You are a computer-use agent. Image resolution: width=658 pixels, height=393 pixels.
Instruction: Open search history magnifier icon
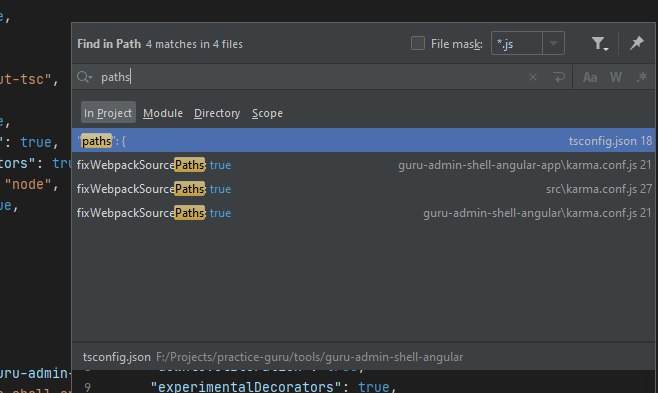pos(84,77)
